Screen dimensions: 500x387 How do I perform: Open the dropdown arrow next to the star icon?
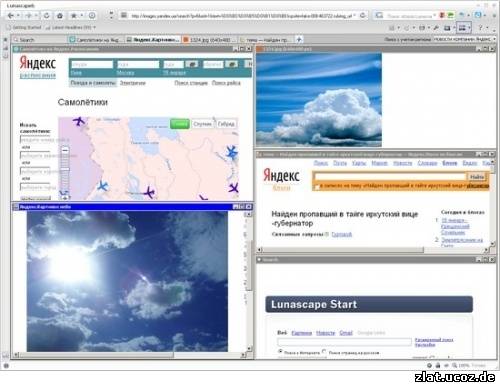82,16
